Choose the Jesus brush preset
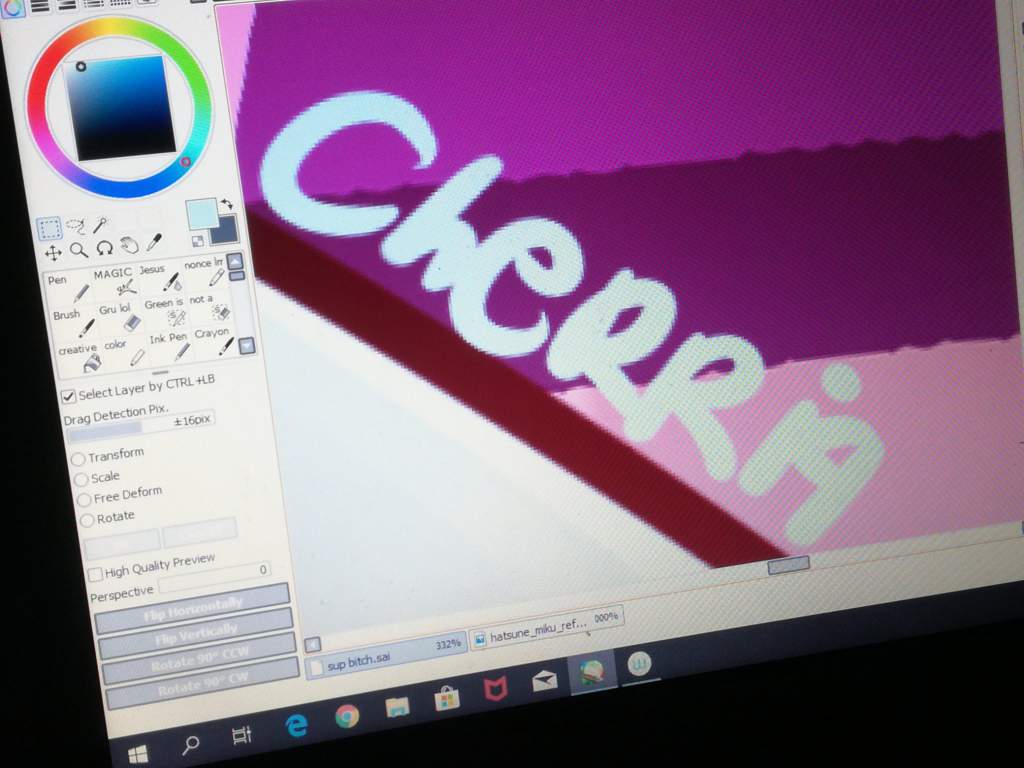The image size is (1024, 768). pyautogui.click(x=159, y=276)
